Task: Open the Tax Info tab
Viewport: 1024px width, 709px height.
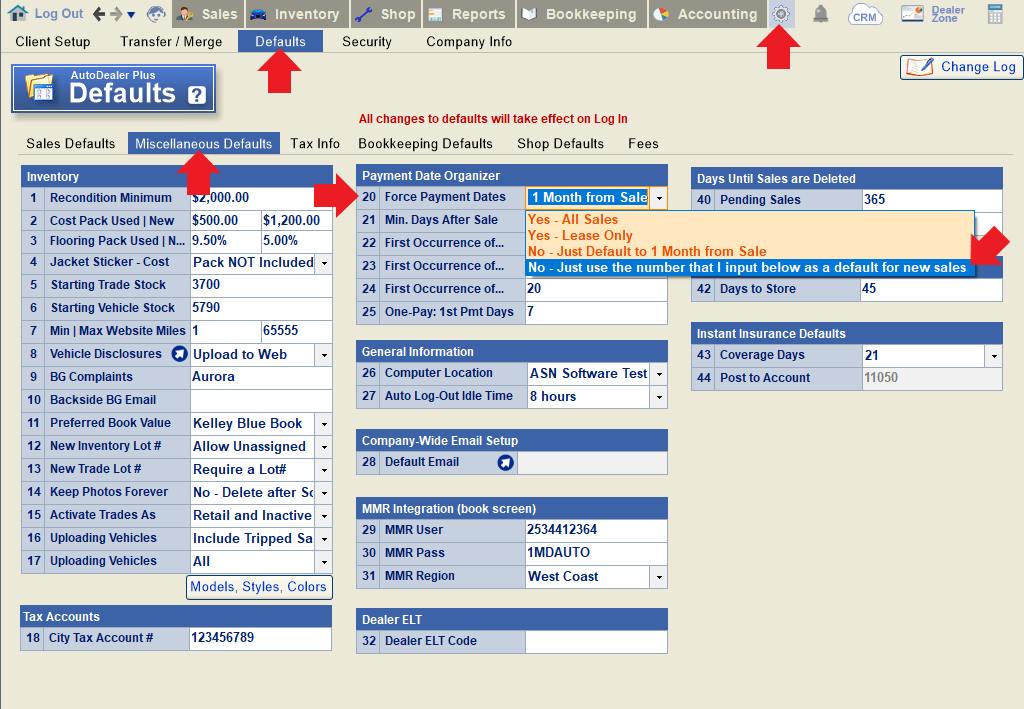Action: 315,144
